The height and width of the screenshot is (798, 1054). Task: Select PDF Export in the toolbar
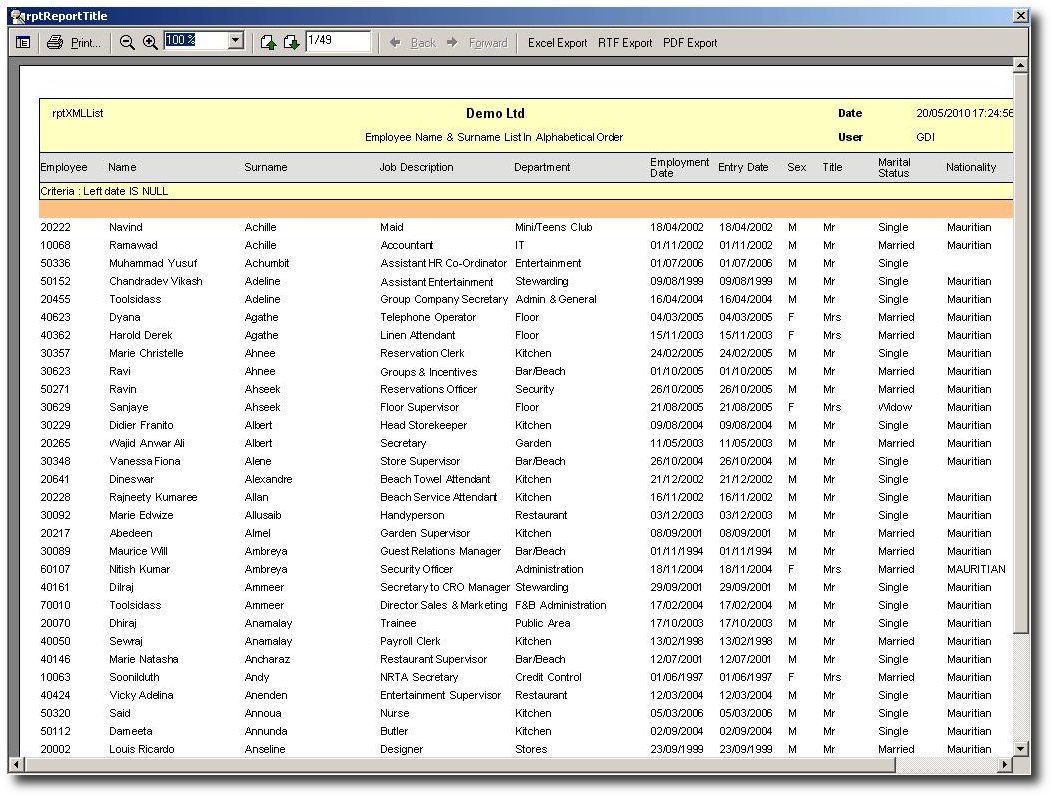tap(690, 43)
